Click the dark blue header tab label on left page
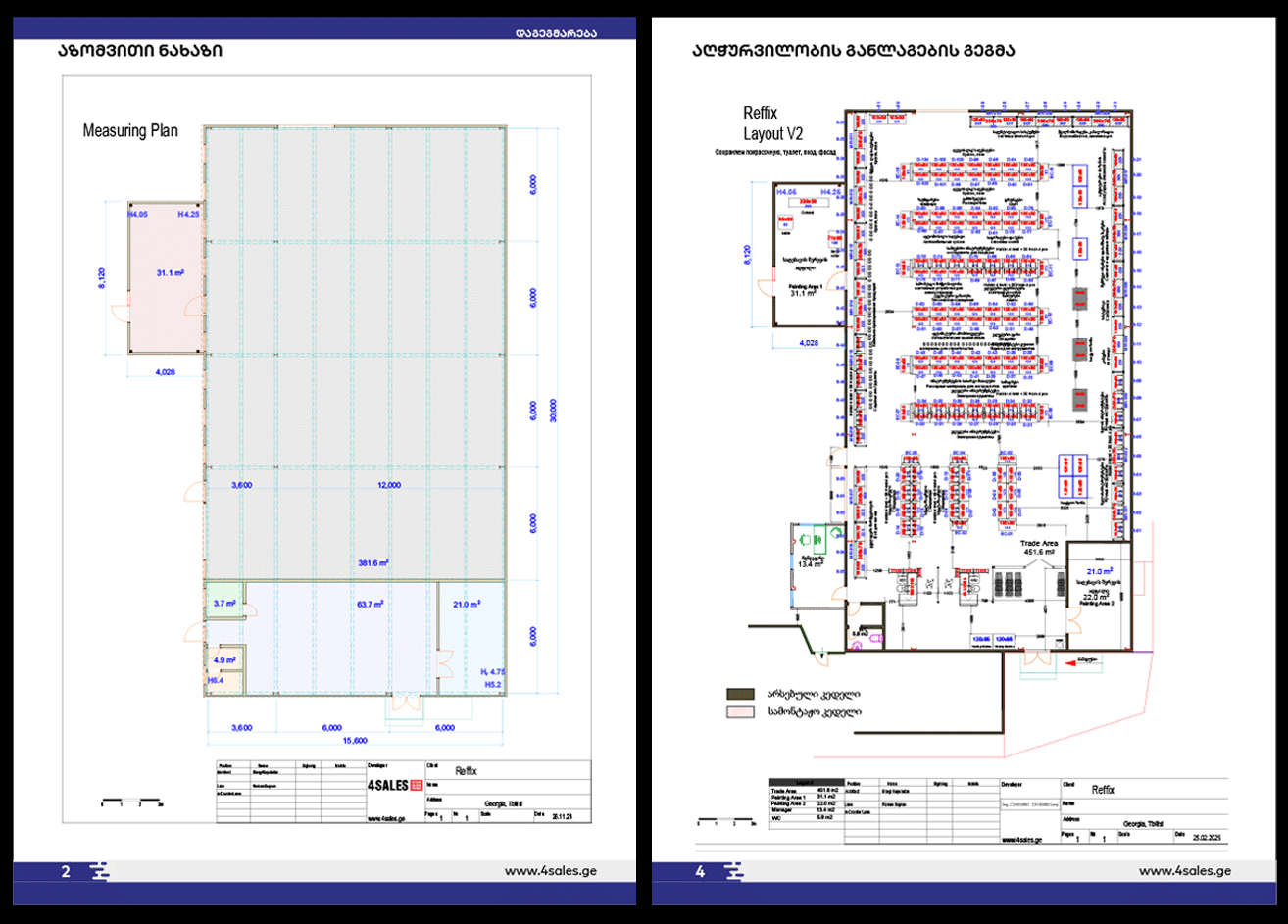The image size is (1288, 924). coord(556,32)
